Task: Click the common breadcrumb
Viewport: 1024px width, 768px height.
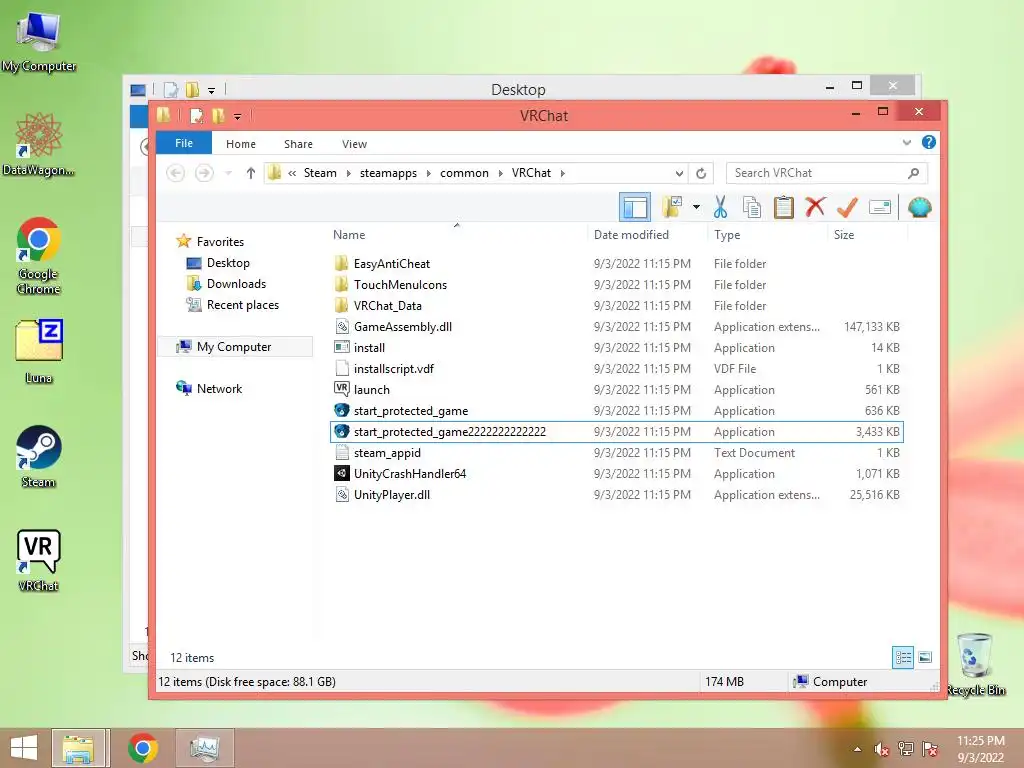Action: (x=464, y=173)
